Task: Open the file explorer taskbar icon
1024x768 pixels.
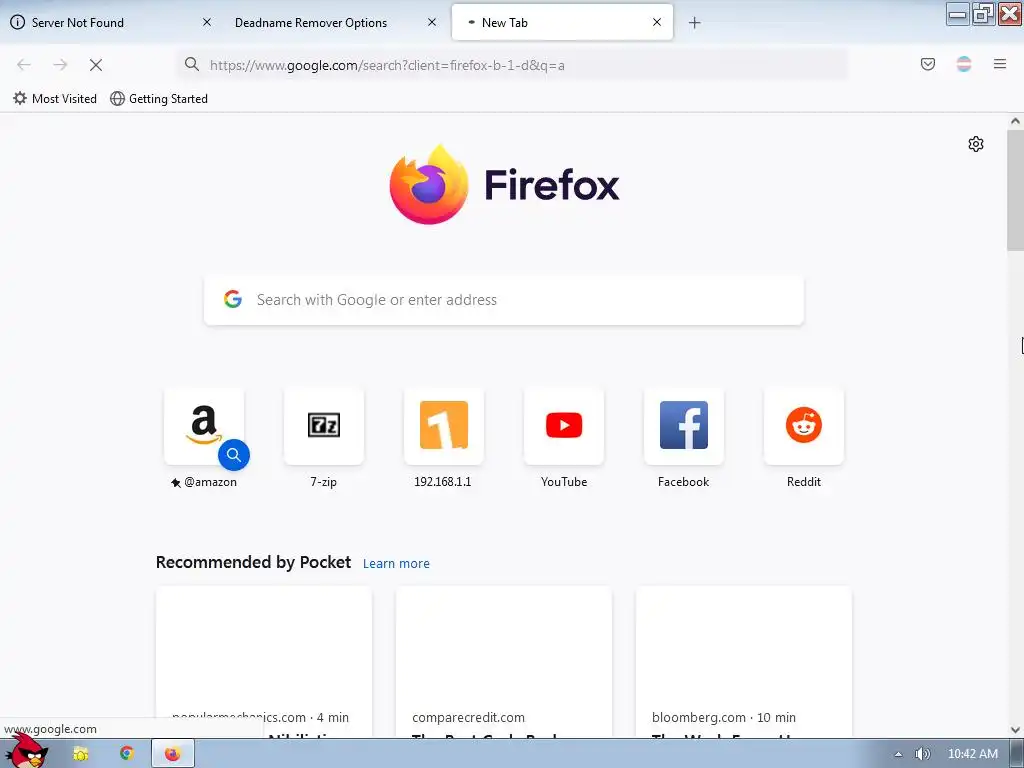Action: [81, 754]
